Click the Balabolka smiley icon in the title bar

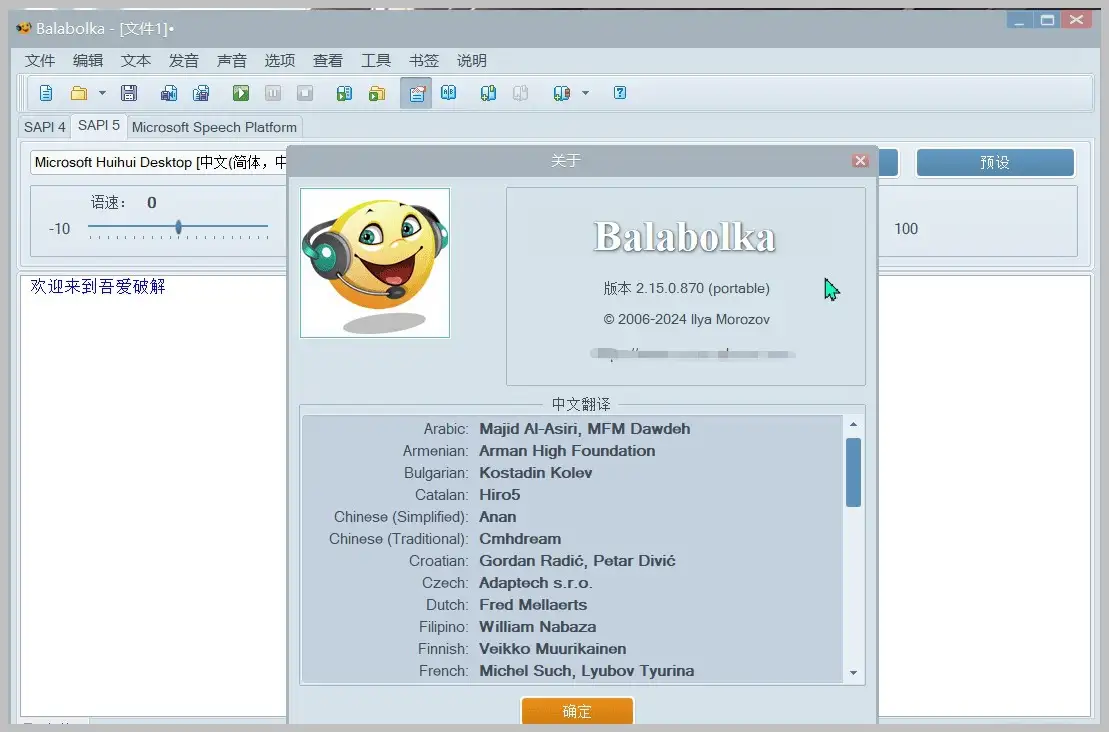pyautogui.click(x=24, y=28)
